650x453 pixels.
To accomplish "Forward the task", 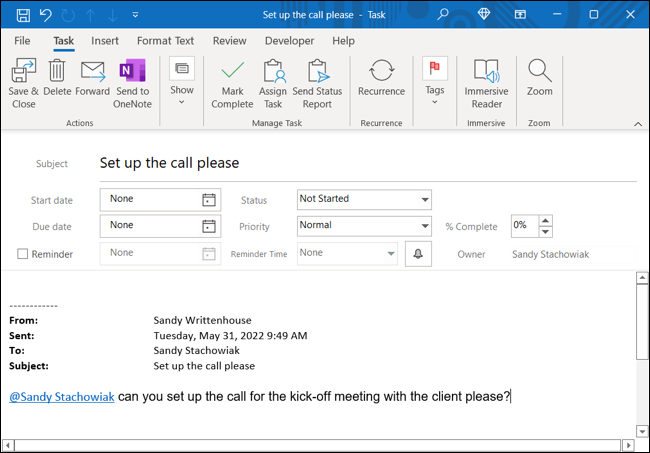I will tap(92, 78).
